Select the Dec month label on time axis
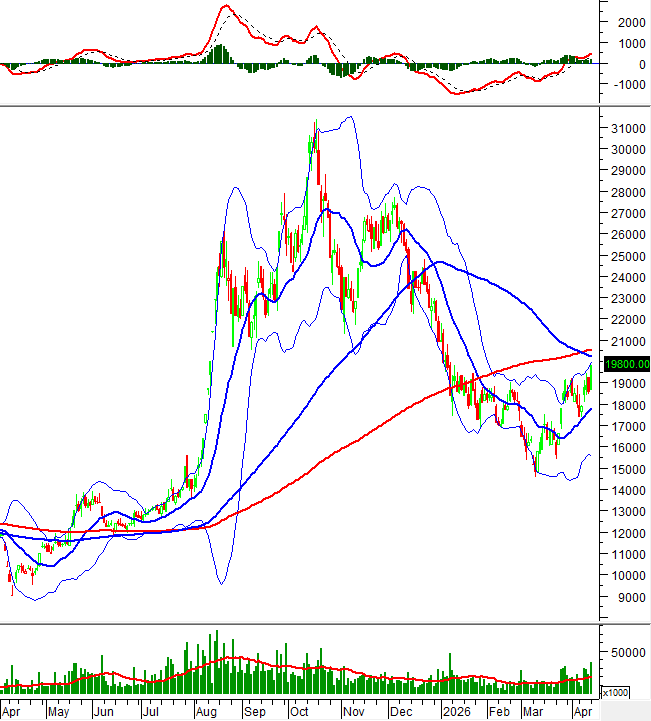Viewport: 651px width, 721px height. pyautogui.click(x=401, y=711)
